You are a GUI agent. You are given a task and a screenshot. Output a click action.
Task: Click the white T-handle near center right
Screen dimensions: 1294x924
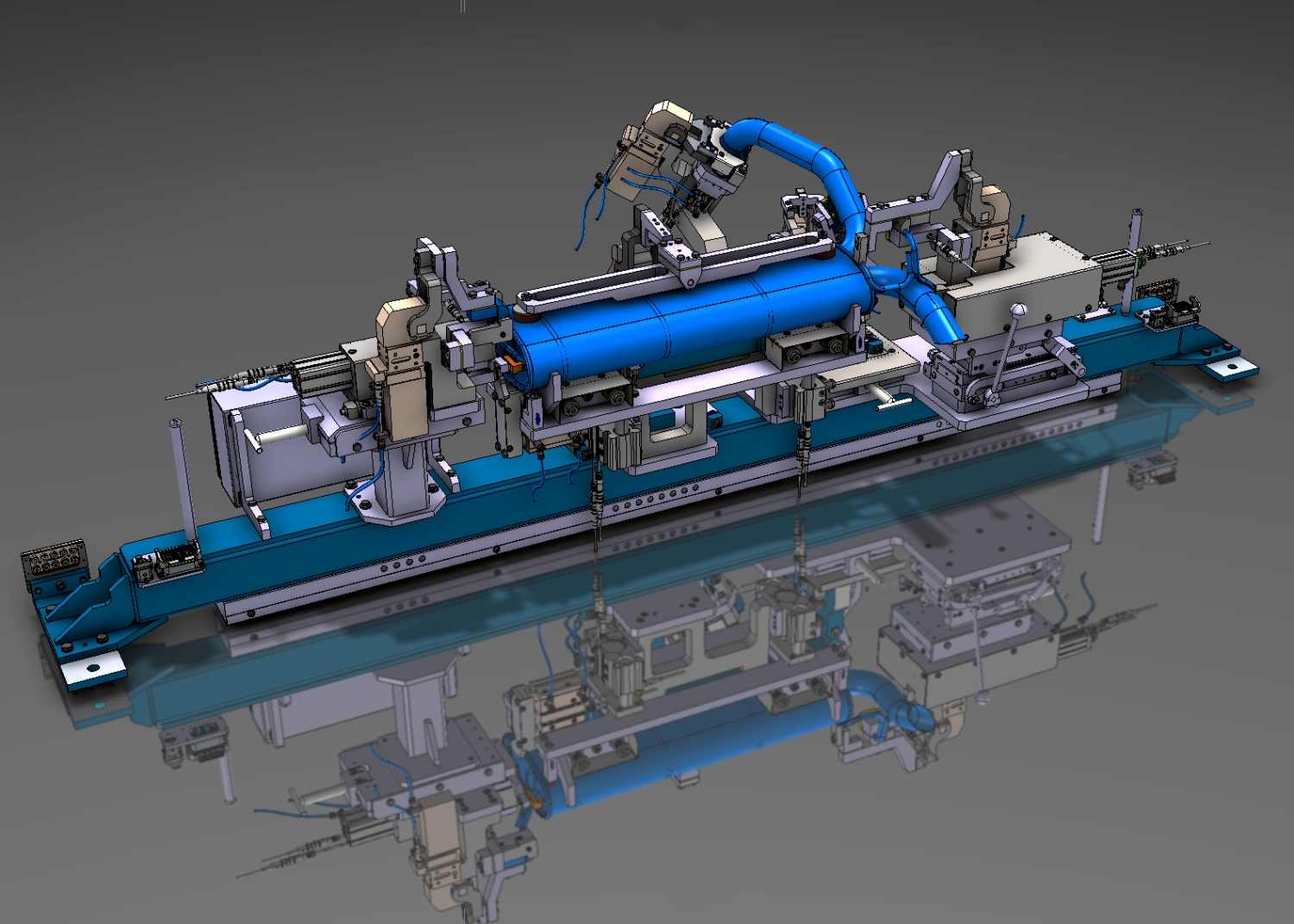tap(890, 399)
